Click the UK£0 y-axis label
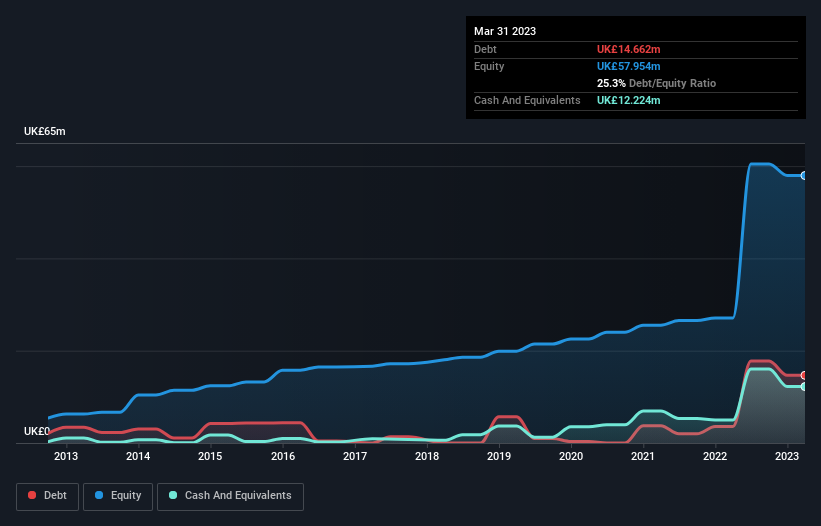Screen dimensions: 821x526 37,431
